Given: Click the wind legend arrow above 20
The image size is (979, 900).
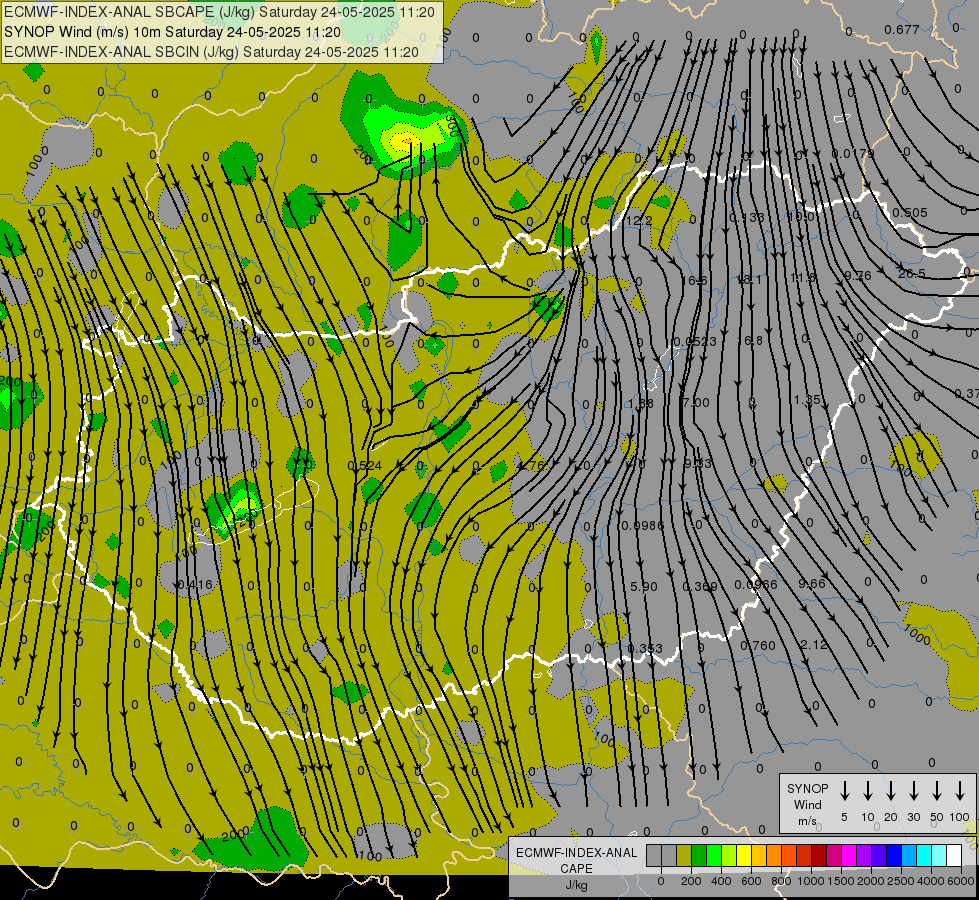Looking at the screenshot, I should pyautogui.click(x=891, y=791).
